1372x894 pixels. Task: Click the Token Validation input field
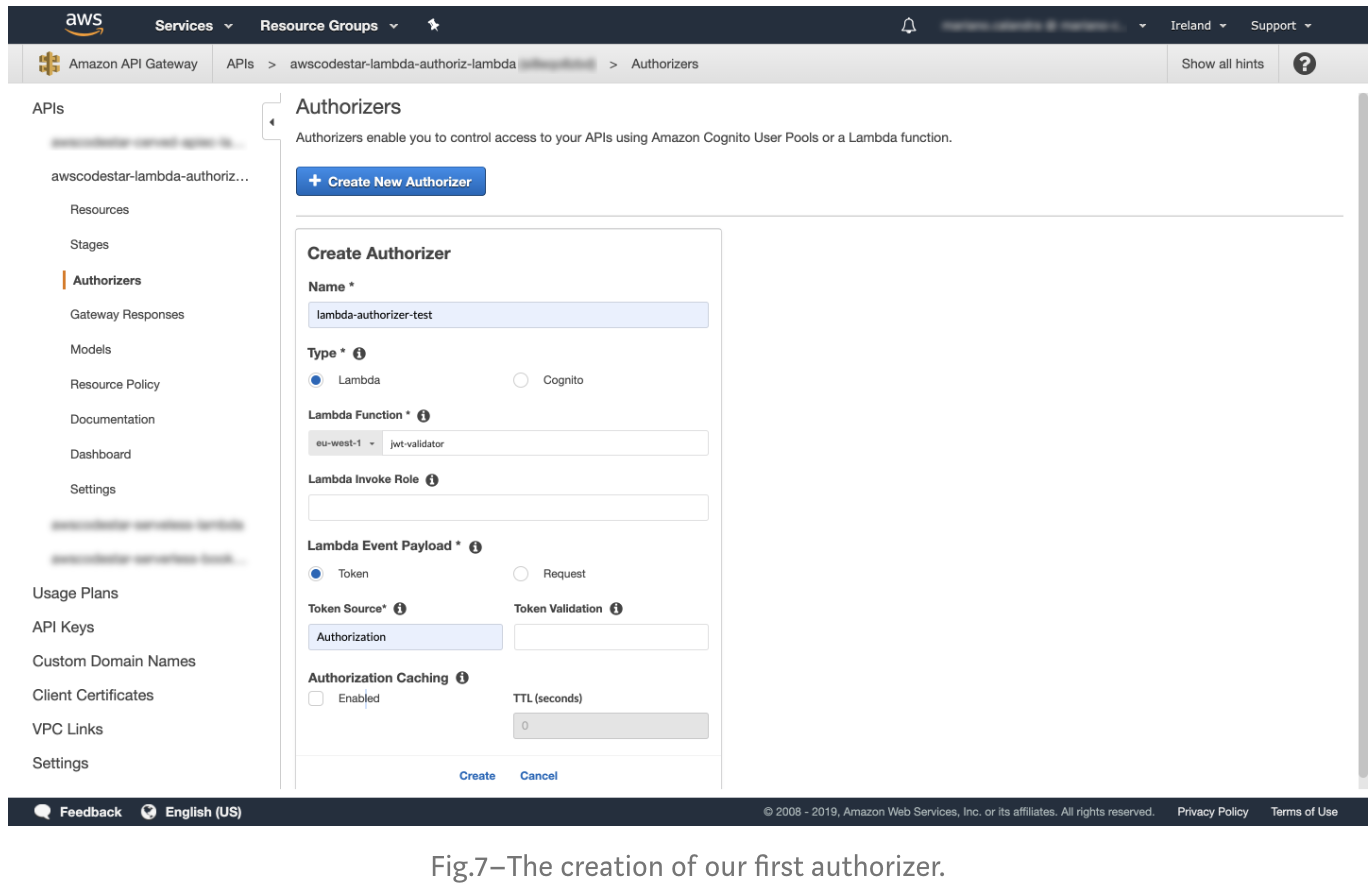tap(611, 637)
